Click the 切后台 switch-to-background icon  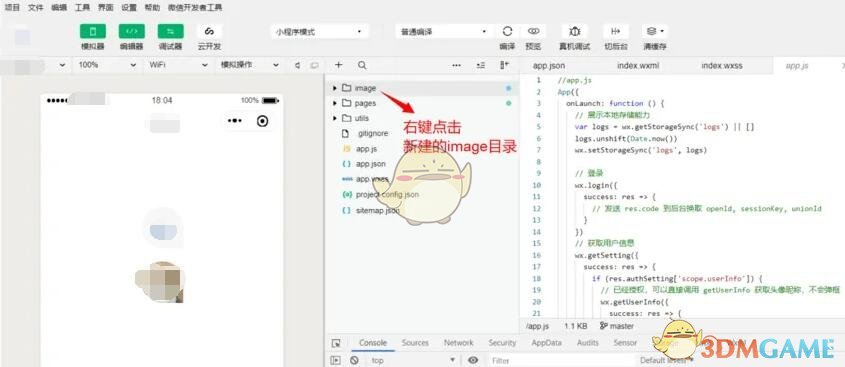(615, 31)
